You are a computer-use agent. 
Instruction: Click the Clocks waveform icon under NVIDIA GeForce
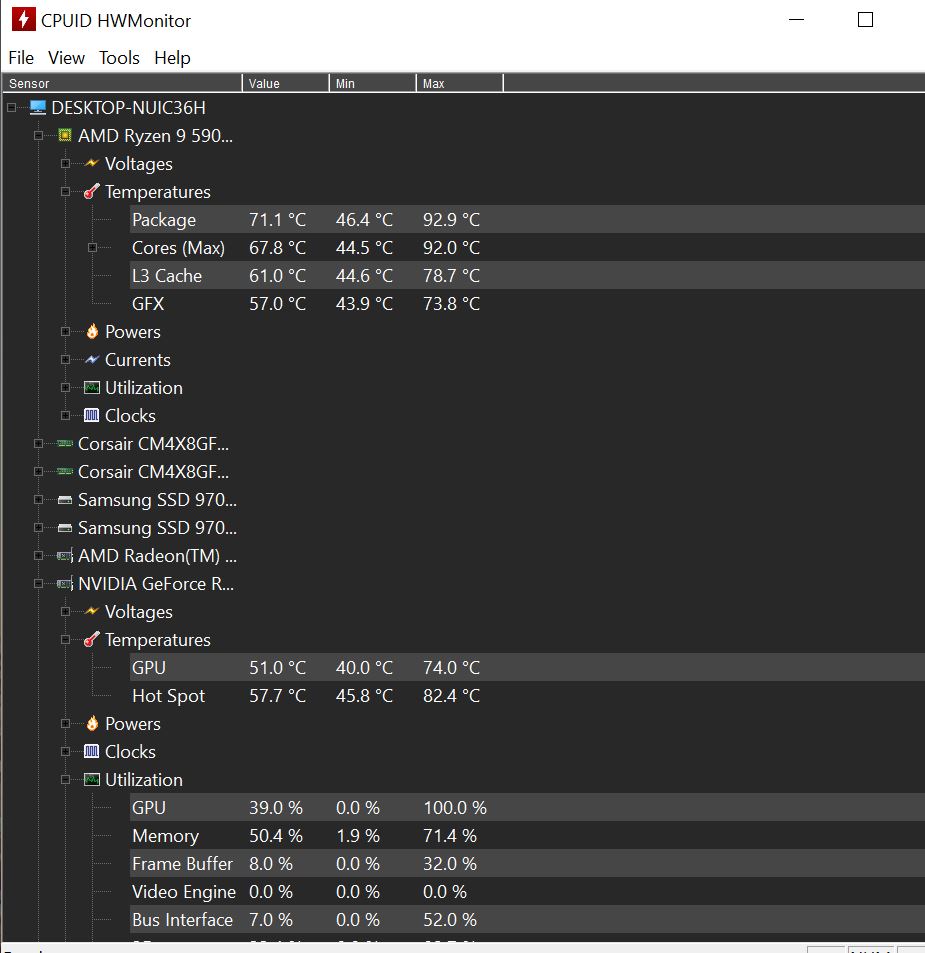point(91,751)
